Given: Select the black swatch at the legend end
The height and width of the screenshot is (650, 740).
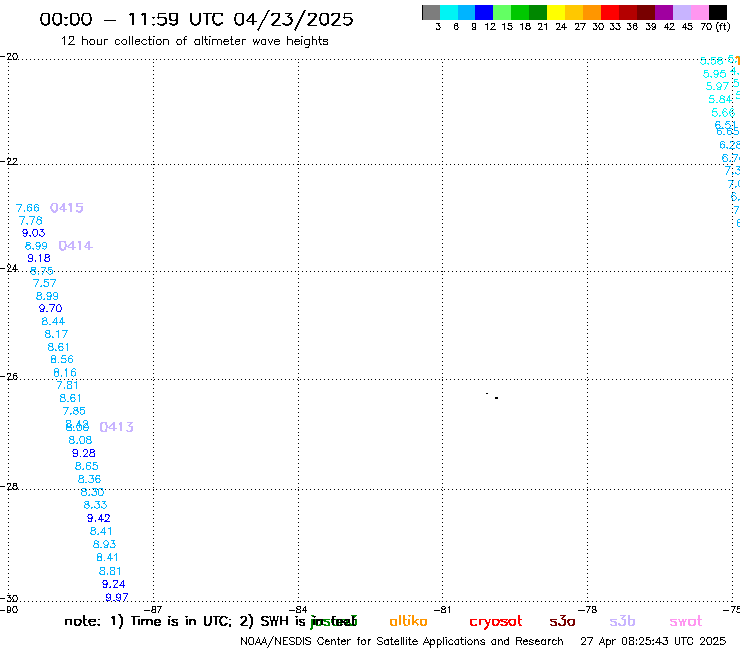Looking at the screenshot, I should (x=718, y=12).
